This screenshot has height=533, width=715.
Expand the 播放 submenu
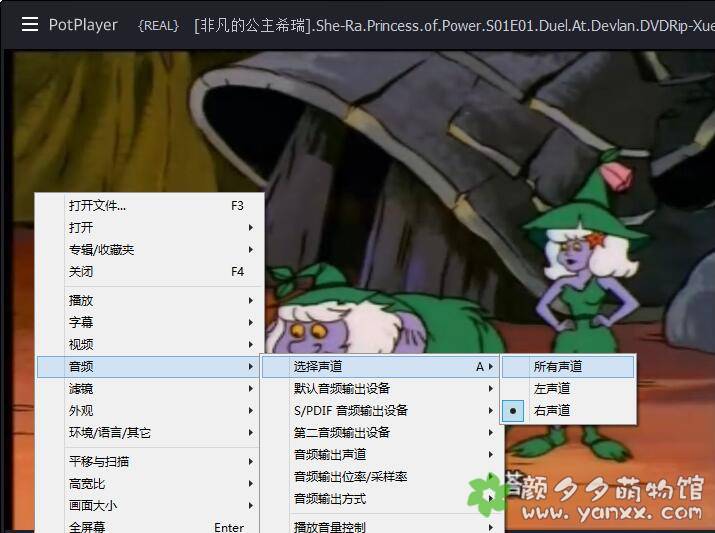click(150, 300)
